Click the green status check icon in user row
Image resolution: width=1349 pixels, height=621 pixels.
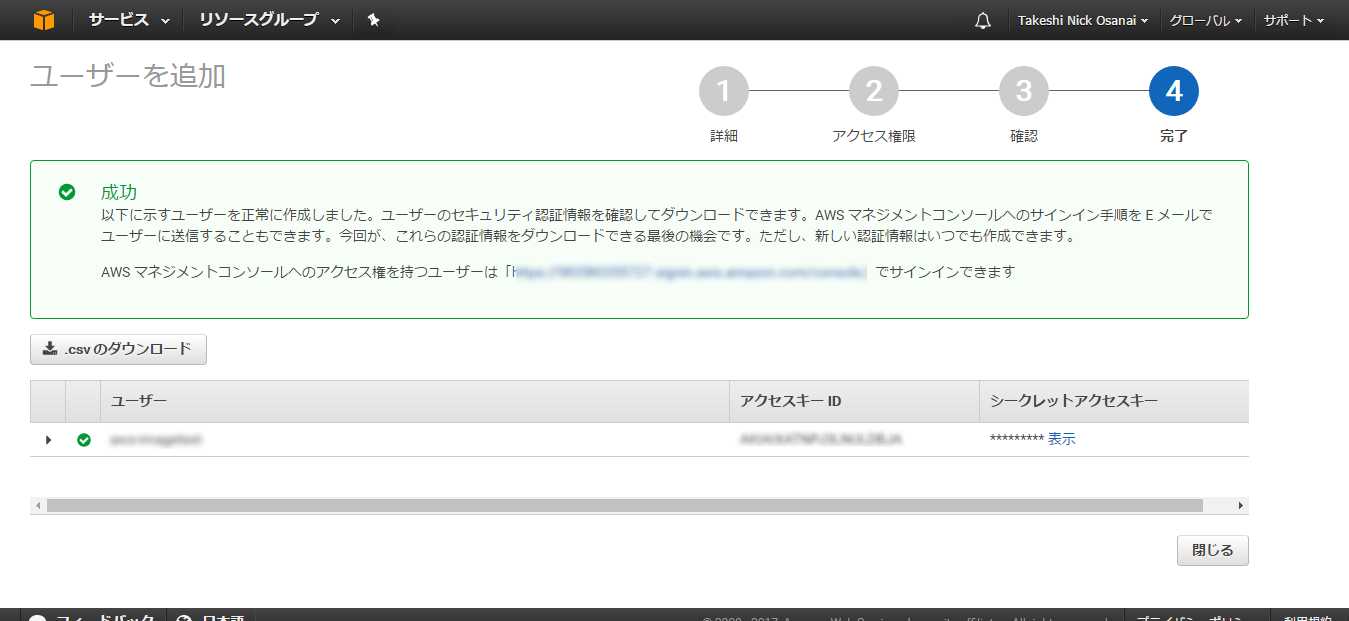coord(84,440)
